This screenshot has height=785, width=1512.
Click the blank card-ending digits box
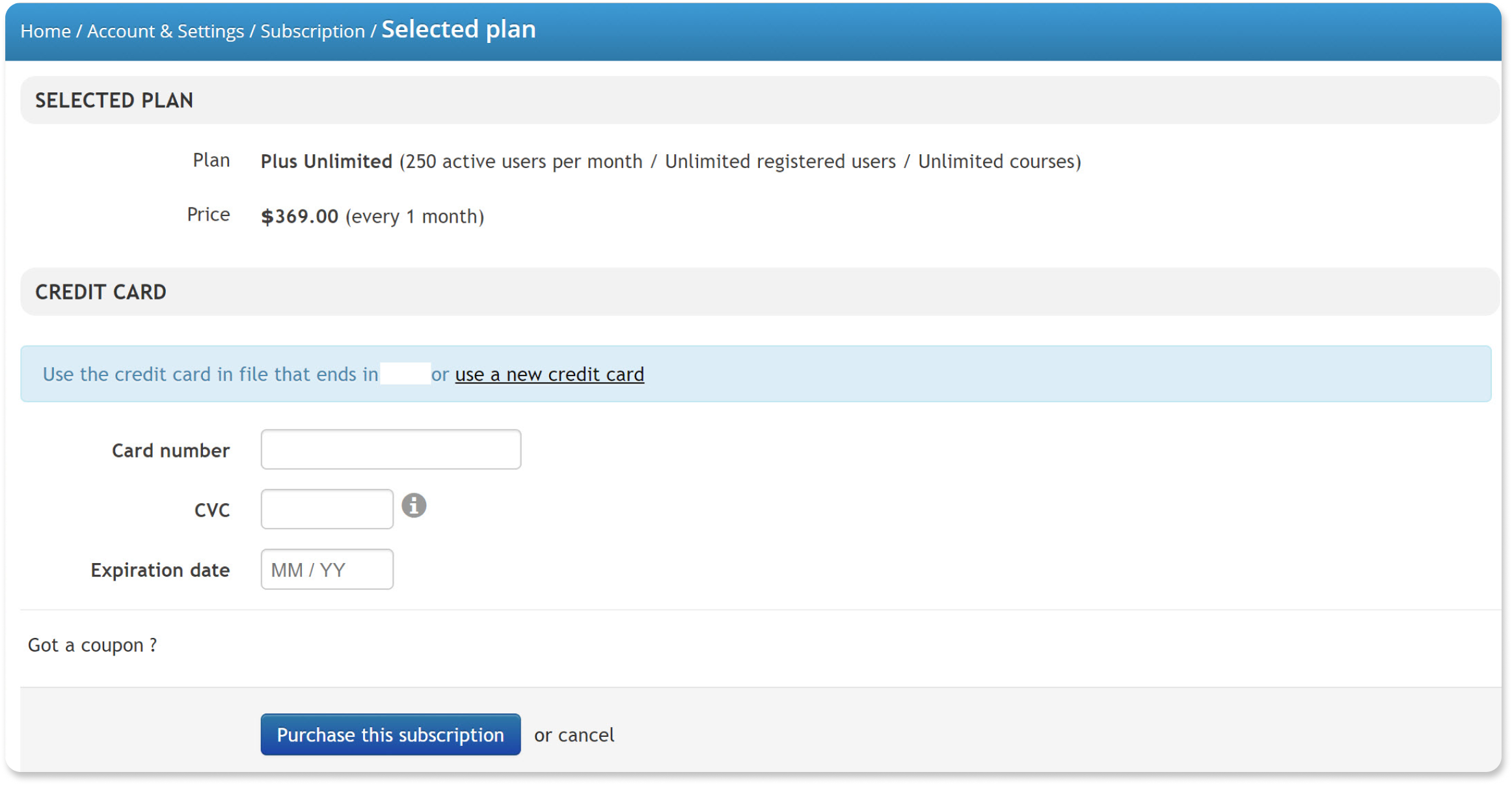405,374
